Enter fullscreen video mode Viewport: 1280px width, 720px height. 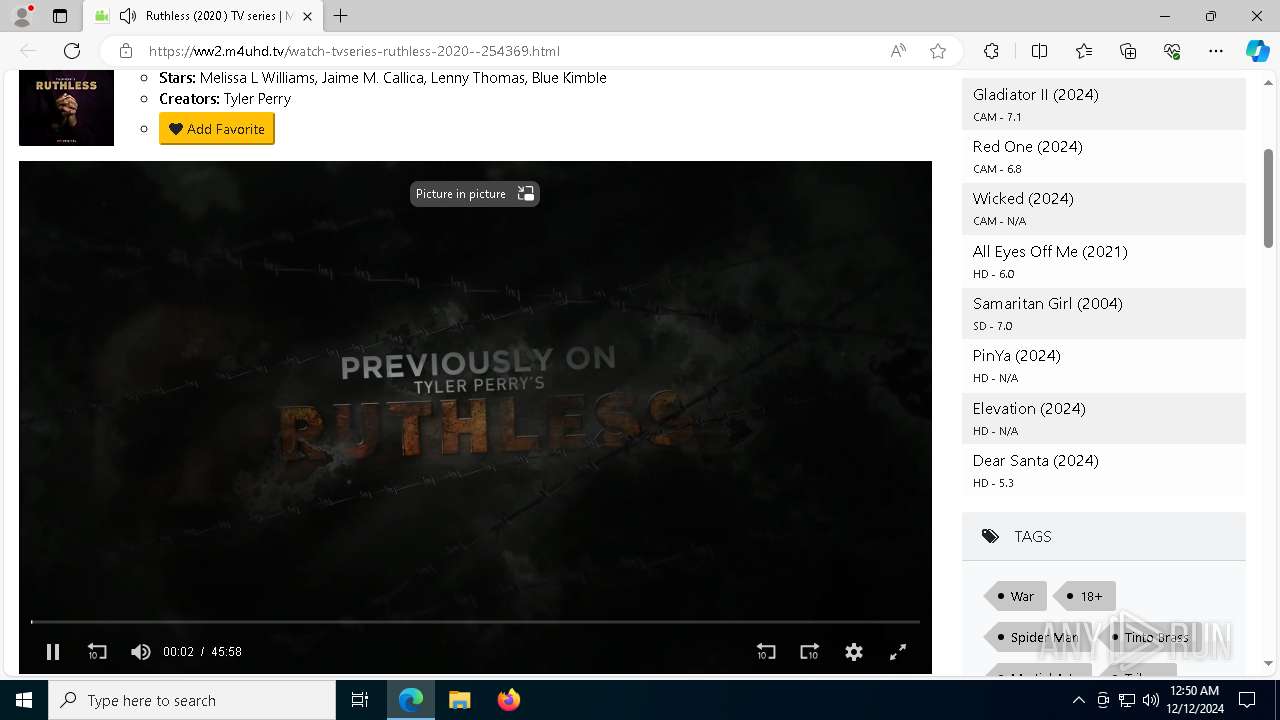pos(898,652)
